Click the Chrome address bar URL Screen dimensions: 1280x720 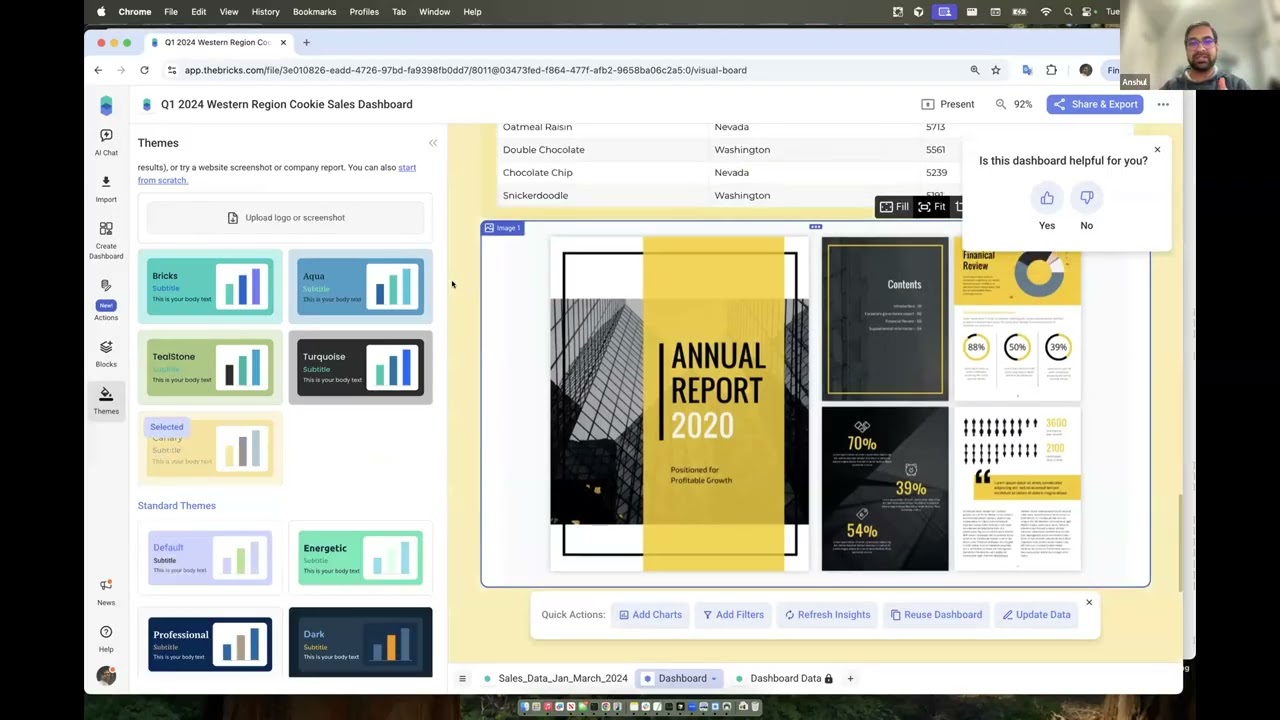pos(465,70)
